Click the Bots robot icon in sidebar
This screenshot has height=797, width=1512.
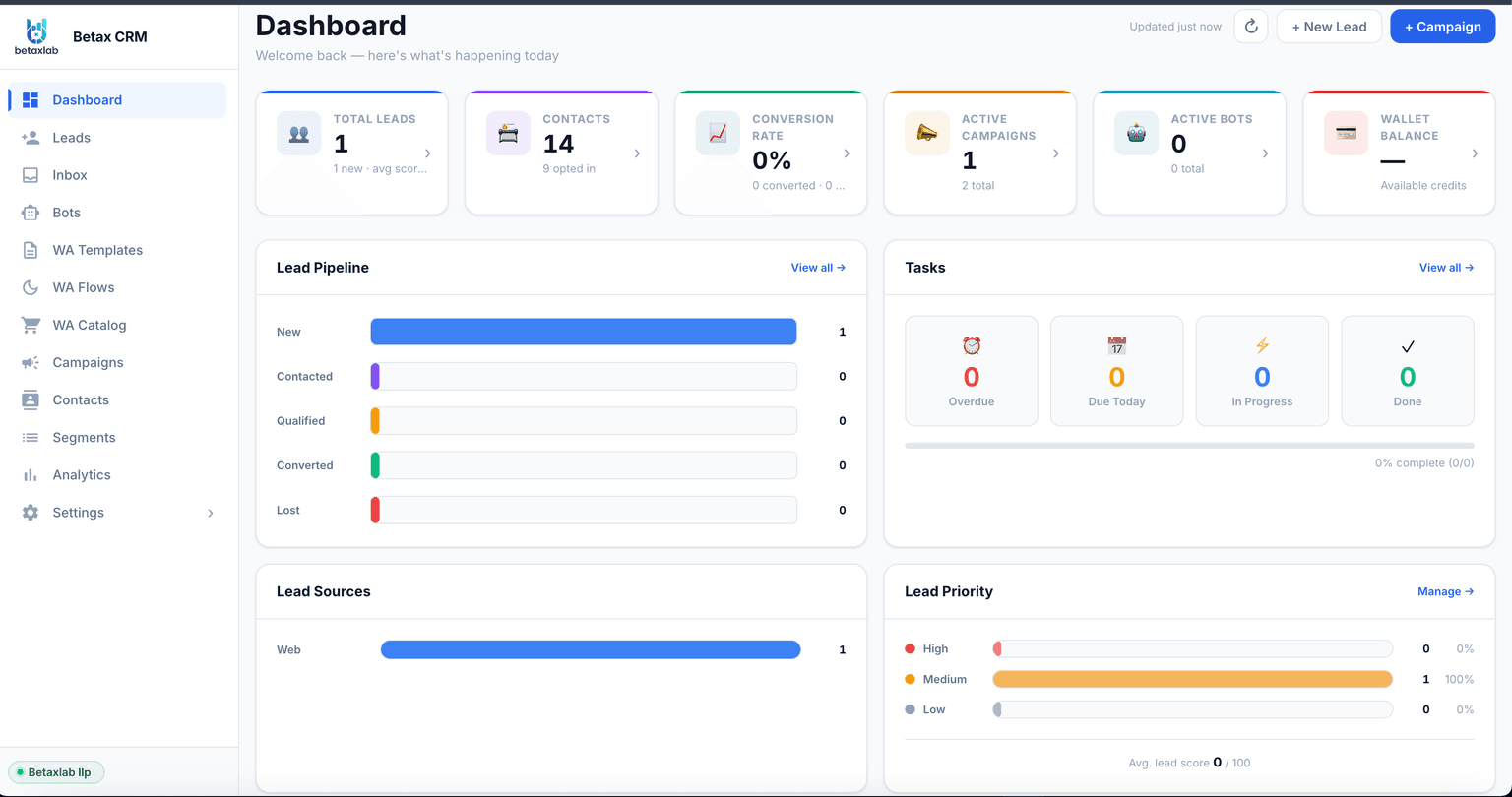tap(31, 213)
